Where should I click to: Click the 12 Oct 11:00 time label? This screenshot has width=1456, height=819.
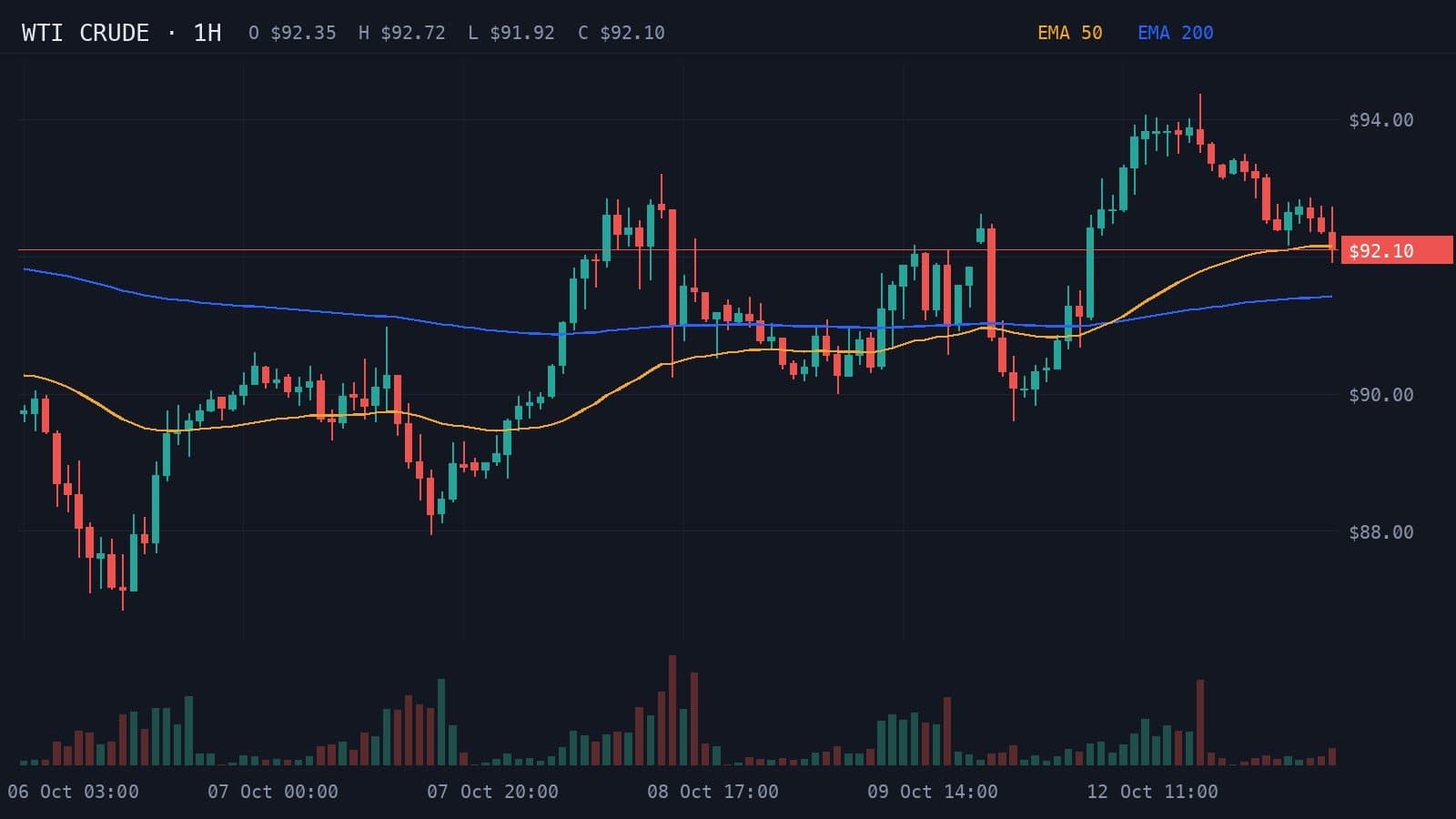(x=1153, y=792)
